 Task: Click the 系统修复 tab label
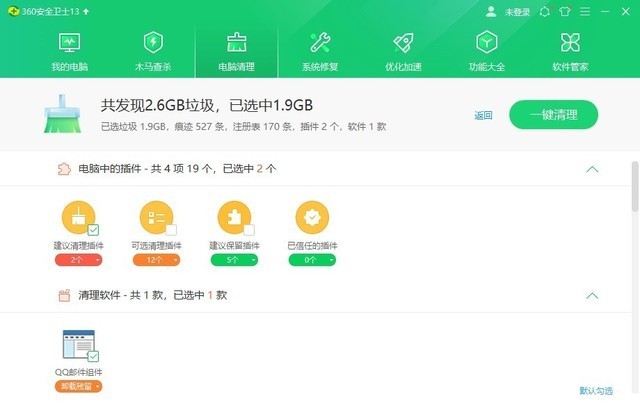[x=320, y=67]
